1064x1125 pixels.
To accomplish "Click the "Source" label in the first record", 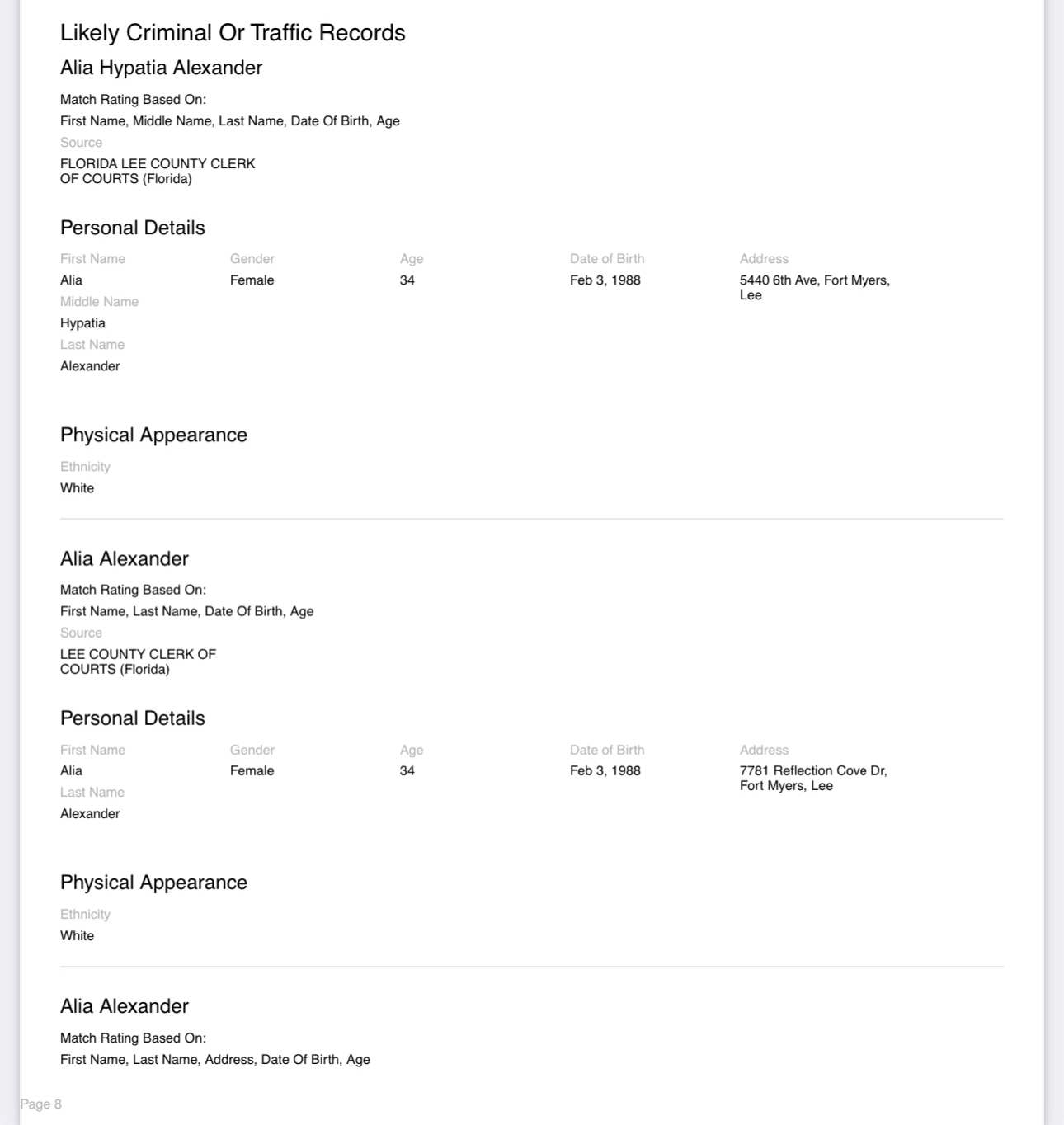I will 81,143.
